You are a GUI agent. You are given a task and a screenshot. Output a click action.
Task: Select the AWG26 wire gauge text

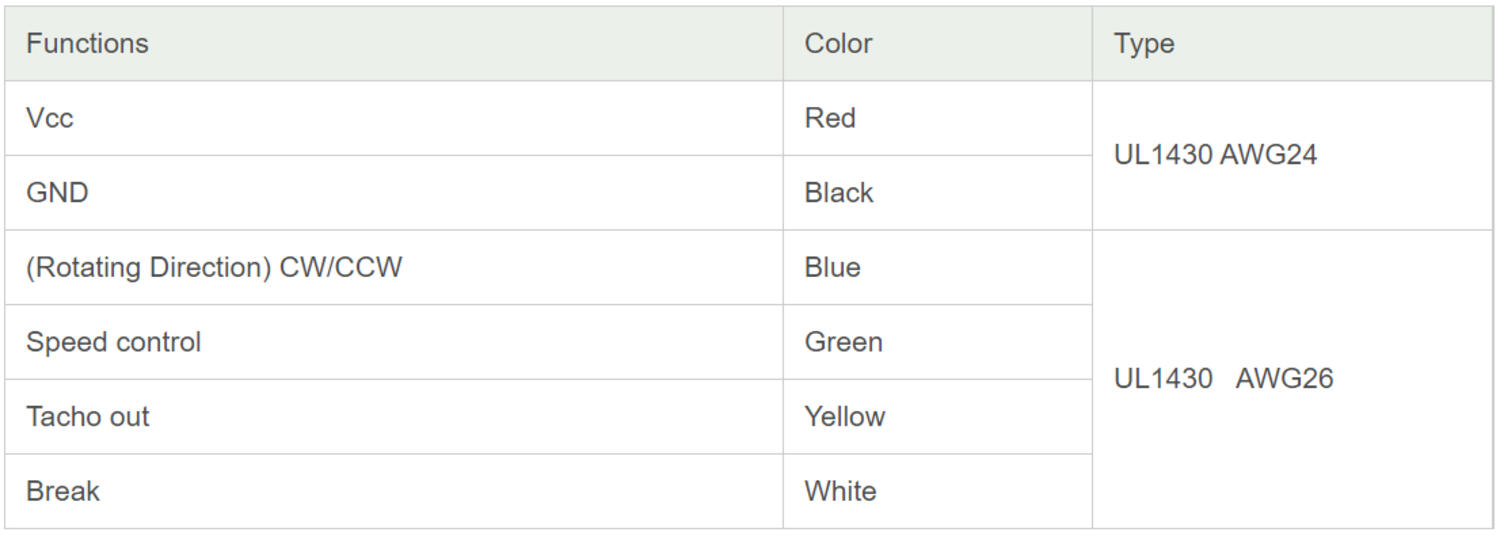(x=1284, y=379)
